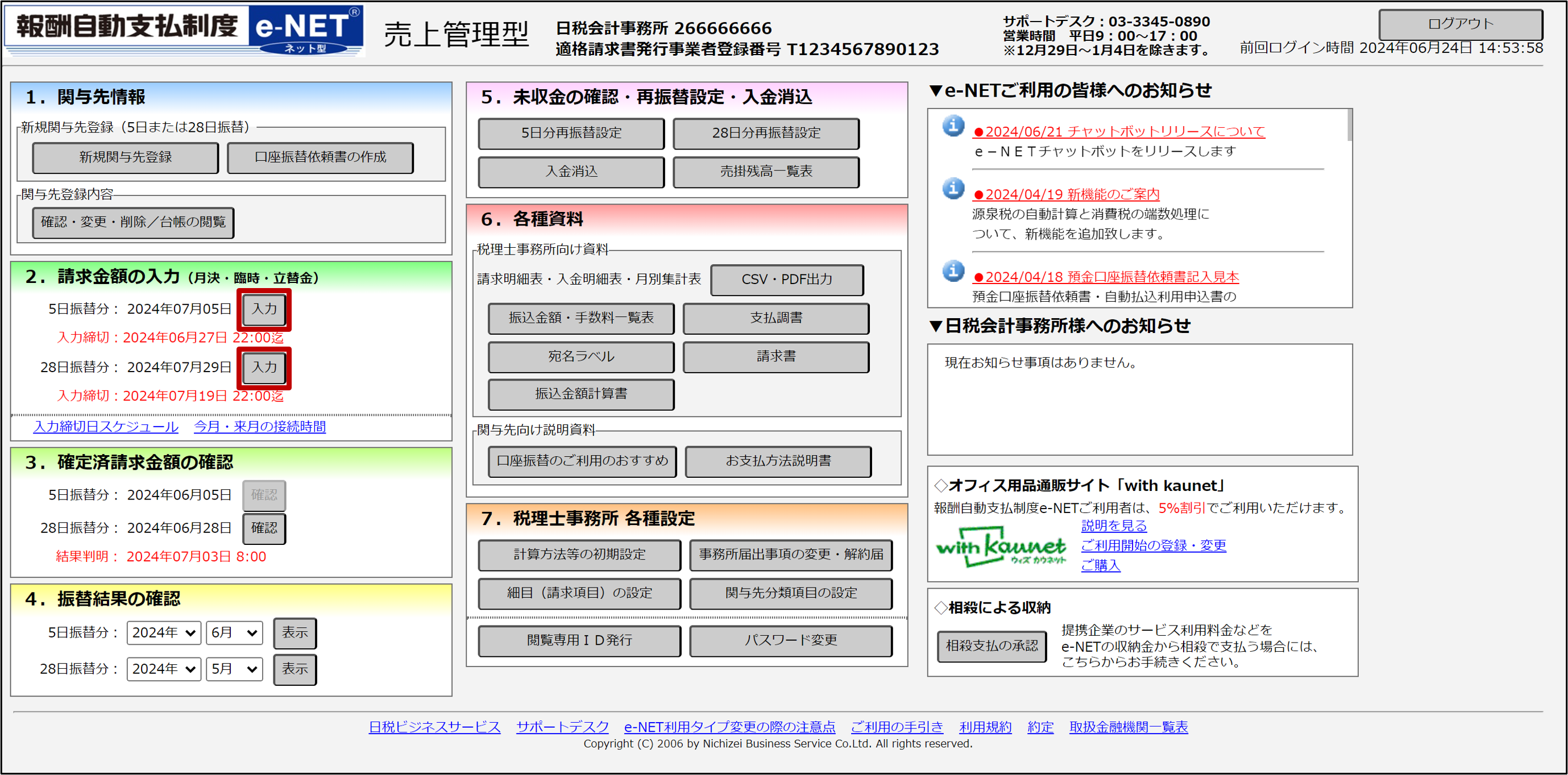Screen dimensions: 1568x775
Task: Open the 5月 month dropdown for 28日振替分
Action: pyautogui.click(x=234, y=669)
